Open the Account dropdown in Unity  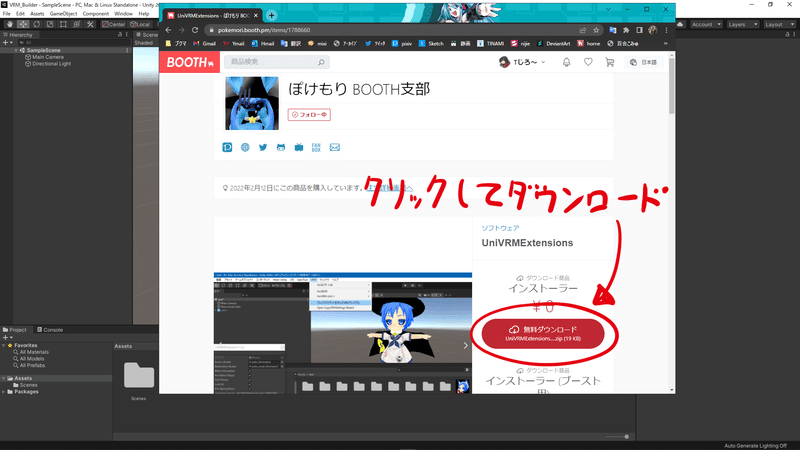706,24
